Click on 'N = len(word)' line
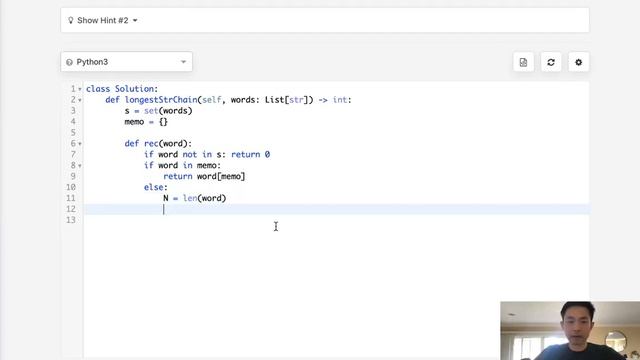The width and height of the screenshot is (640, 360). [195, 198]
